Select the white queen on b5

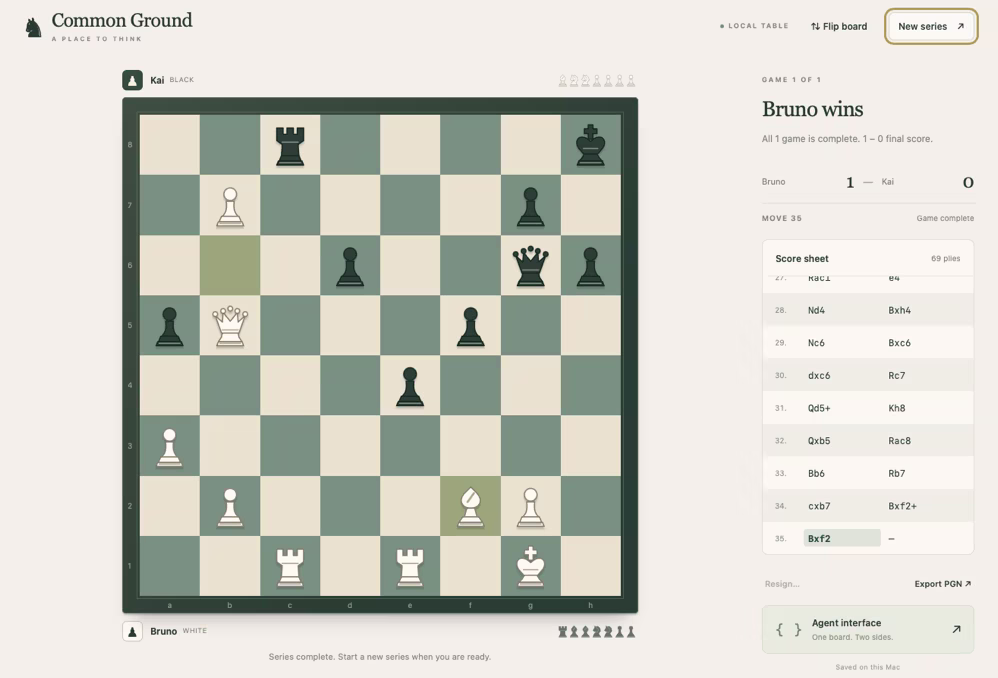coord(230,326)
